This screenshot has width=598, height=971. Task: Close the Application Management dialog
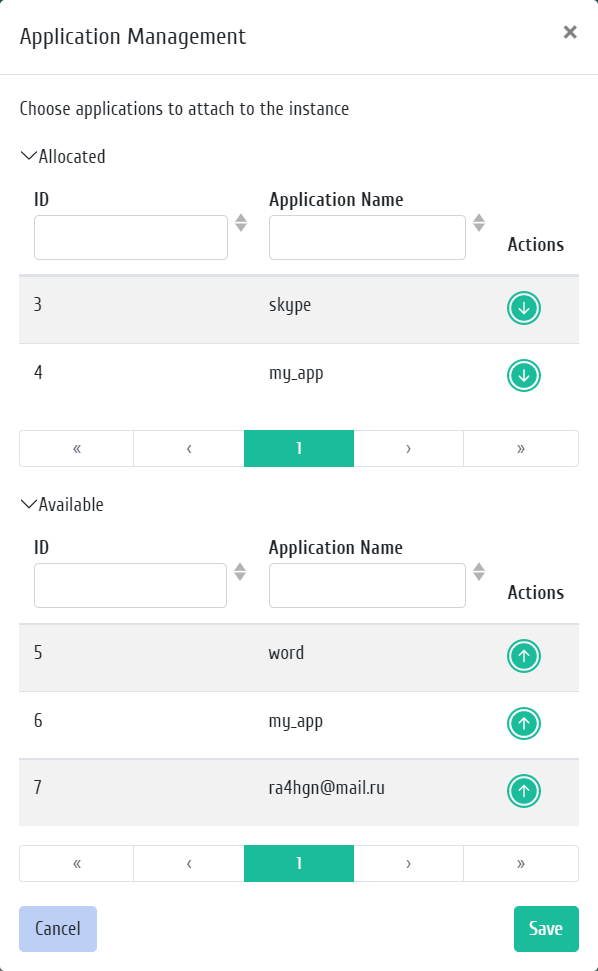coord(570,32)
